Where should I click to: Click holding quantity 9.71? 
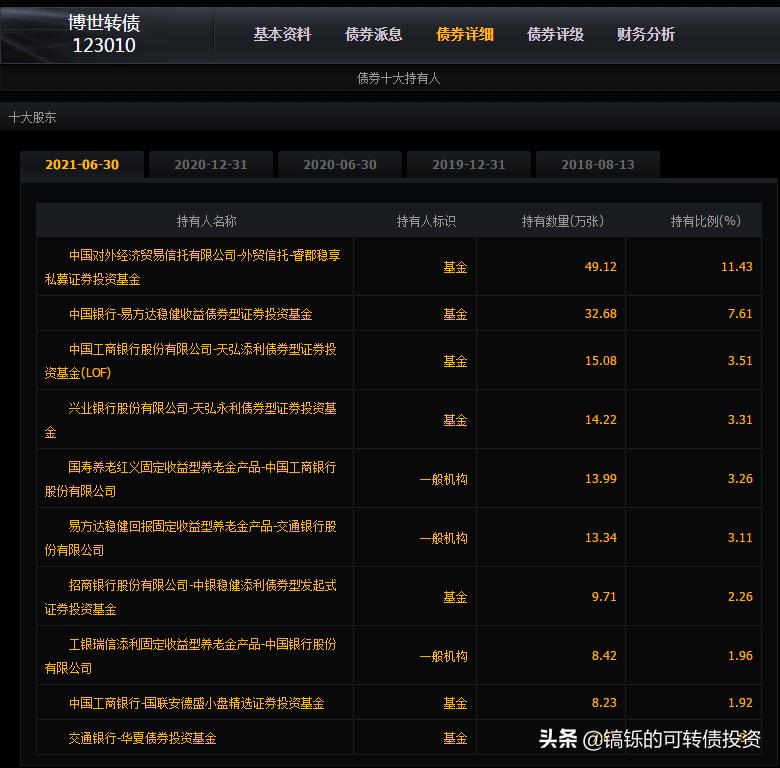tap(604, 596)
